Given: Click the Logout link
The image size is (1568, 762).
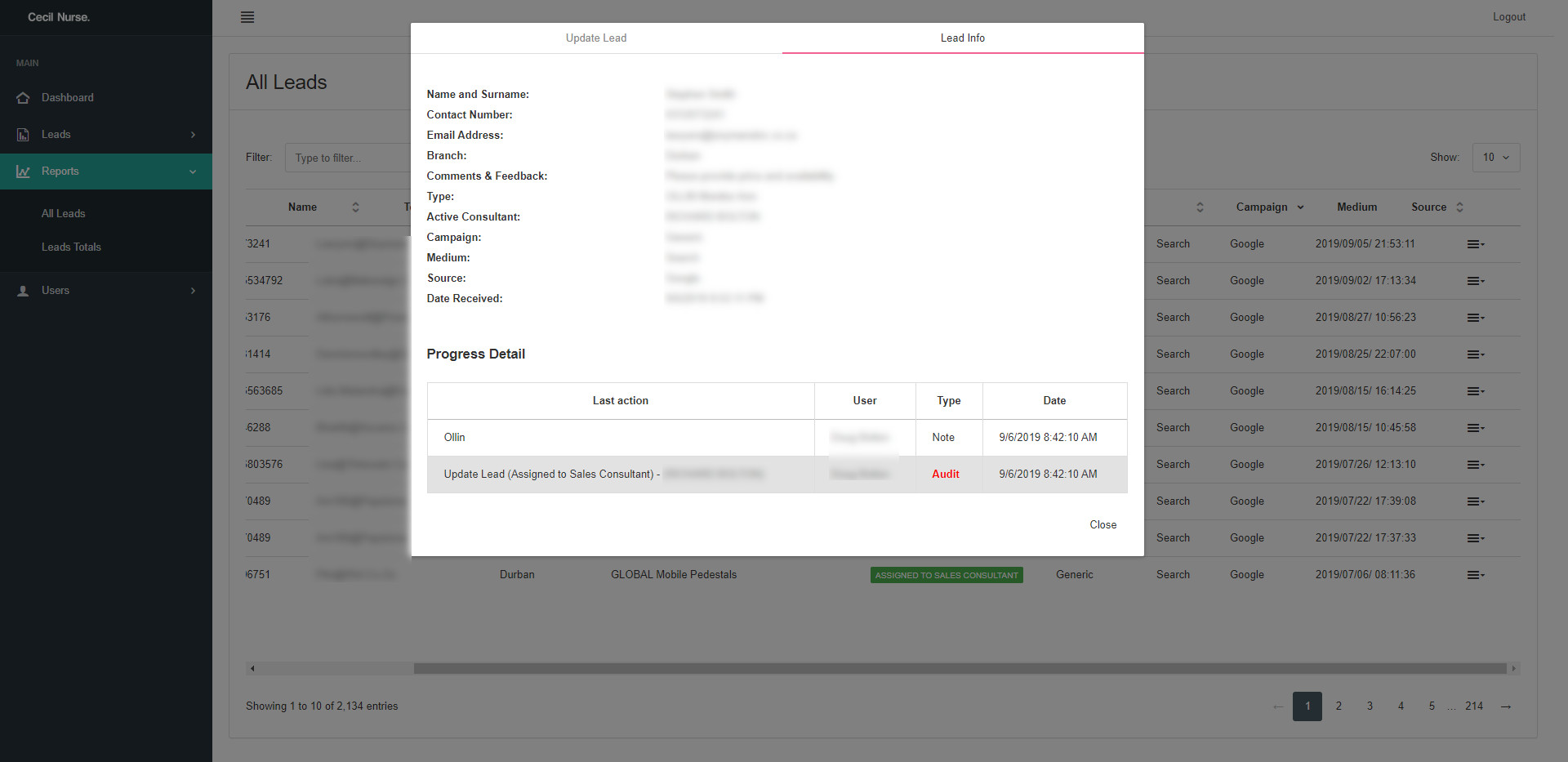Looking at the screenshot, I should coord(1508,17).
